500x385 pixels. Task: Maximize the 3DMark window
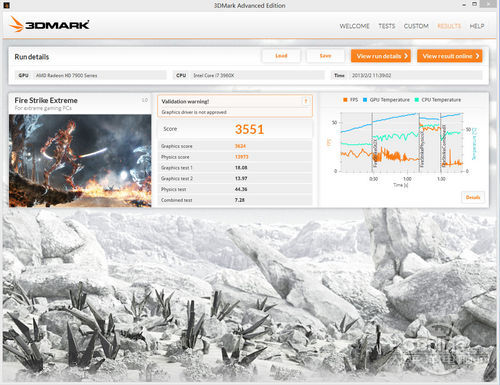[x=475, y=4]
